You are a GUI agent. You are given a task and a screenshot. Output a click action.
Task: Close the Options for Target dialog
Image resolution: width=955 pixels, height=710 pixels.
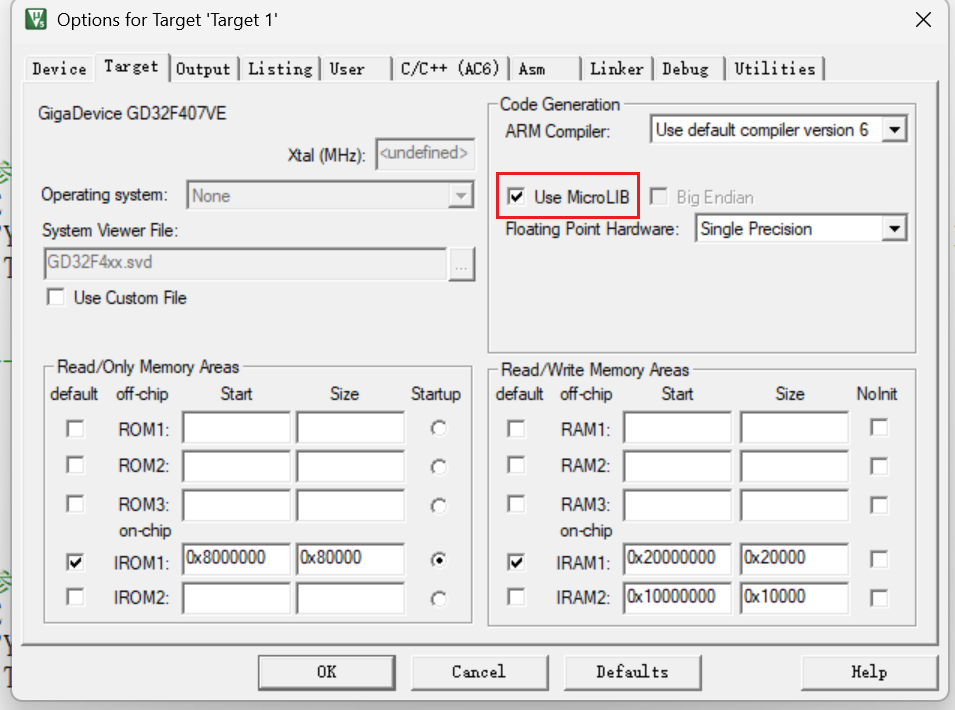coord(923,19)
